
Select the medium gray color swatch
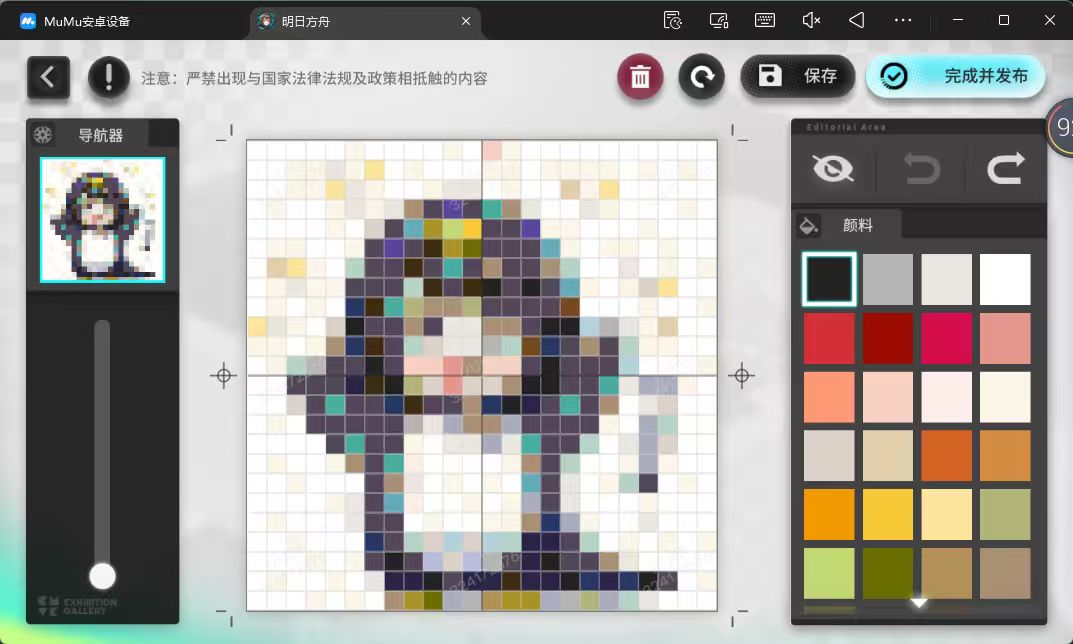click(x=888, y=279)
